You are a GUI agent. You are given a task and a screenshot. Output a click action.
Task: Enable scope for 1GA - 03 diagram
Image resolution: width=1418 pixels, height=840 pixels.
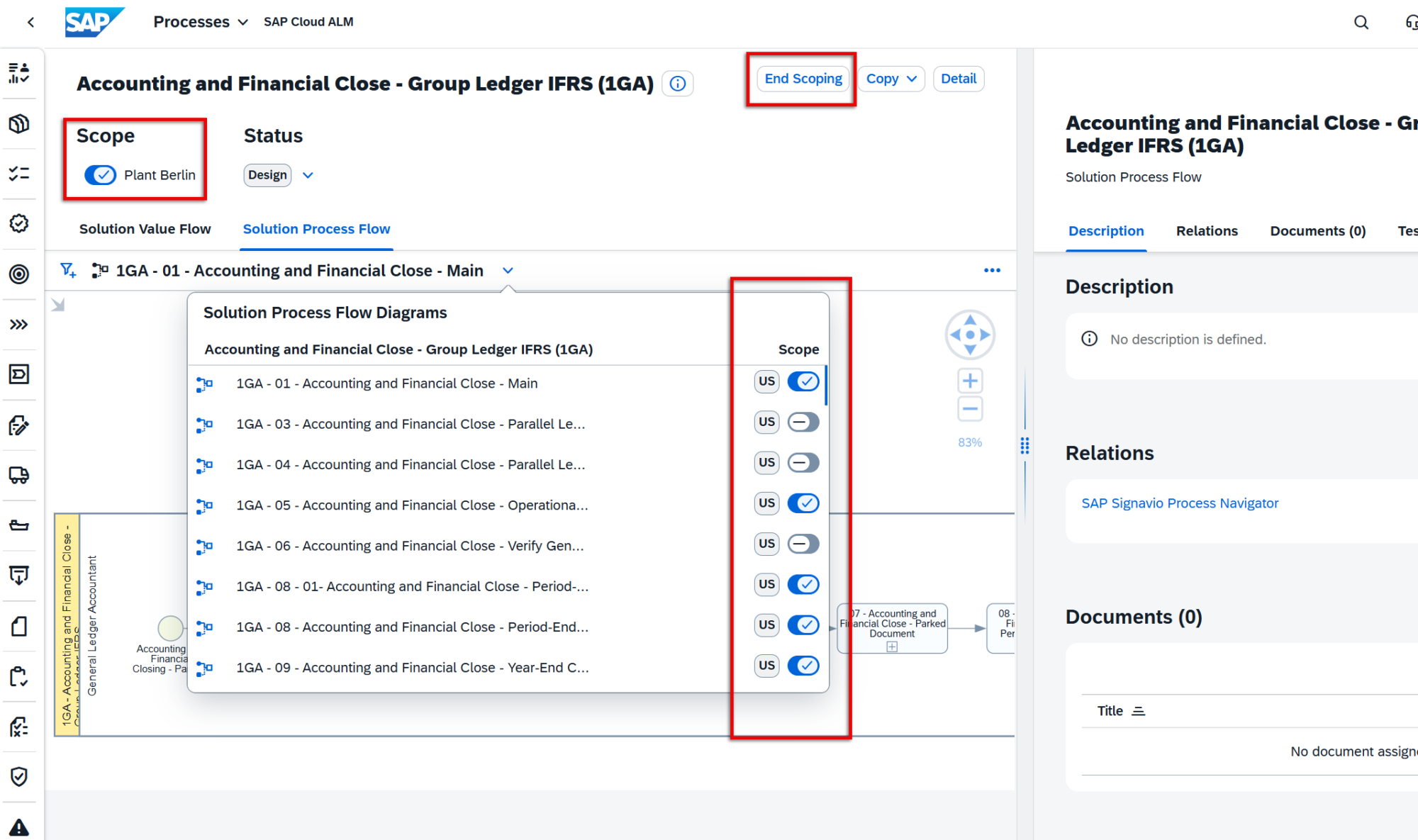(x=803, y=422)
